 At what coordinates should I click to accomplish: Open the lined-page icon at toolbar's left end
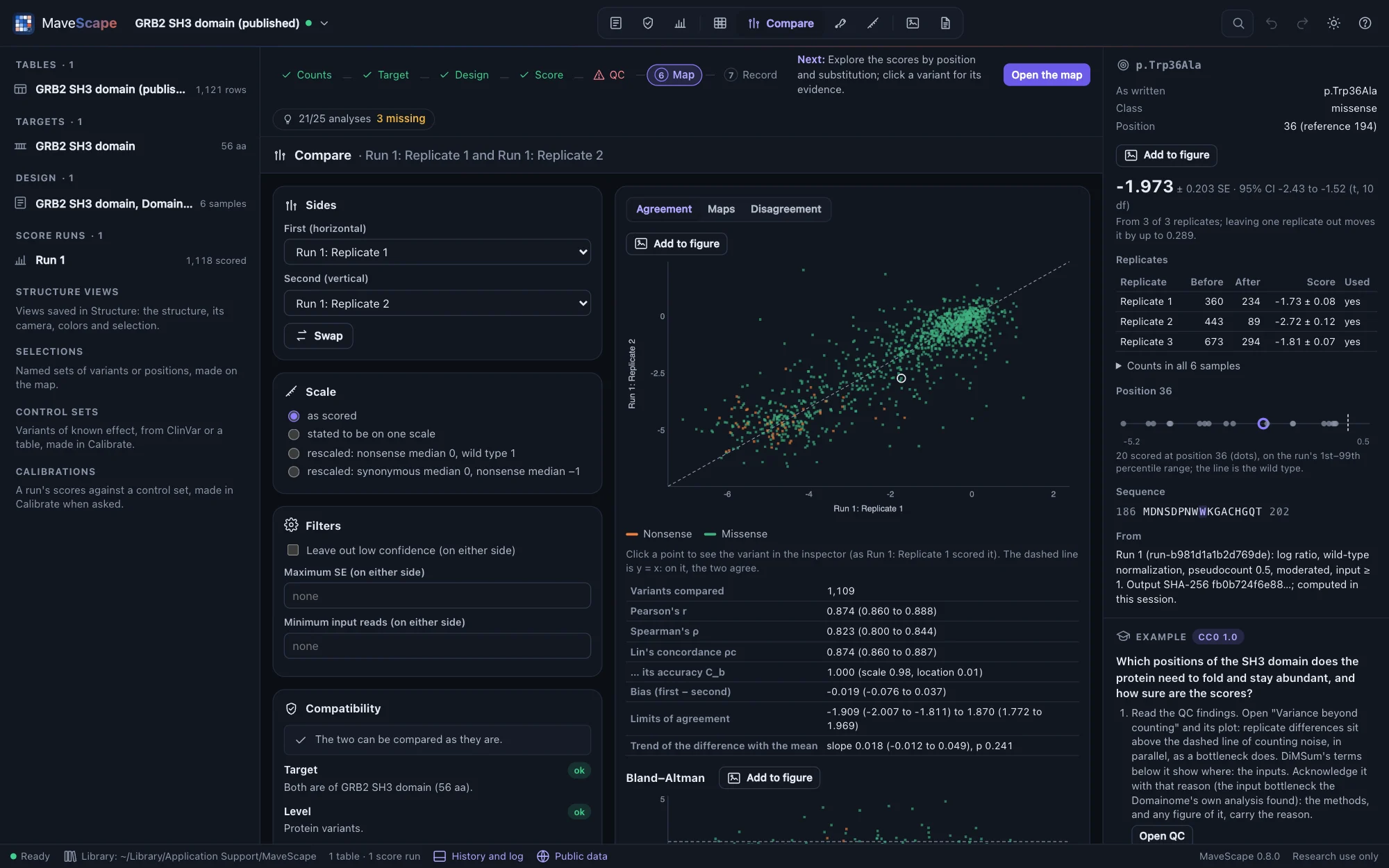(616, 23)
